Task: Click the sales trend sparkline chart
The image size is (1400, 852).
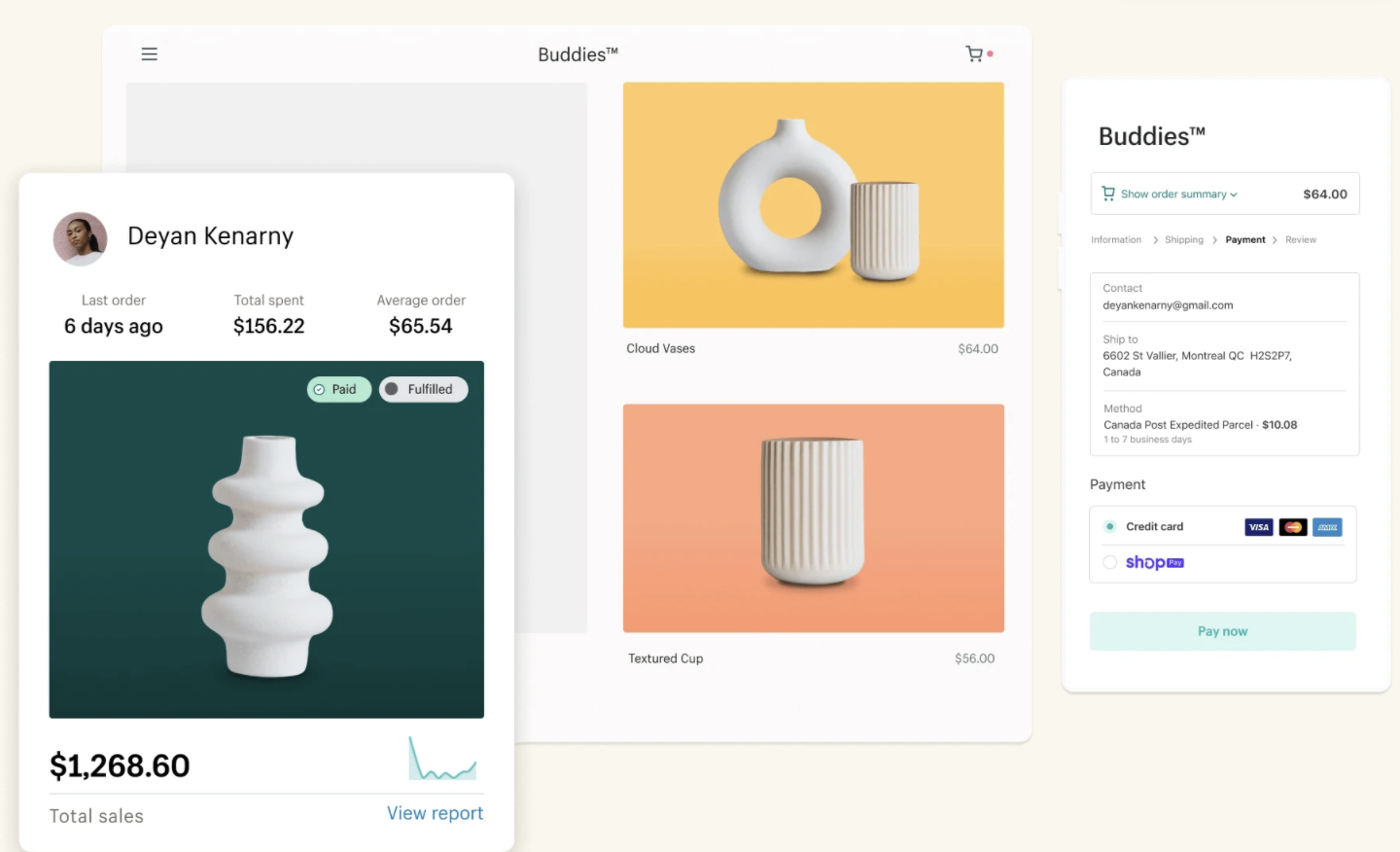Action: 442,759
